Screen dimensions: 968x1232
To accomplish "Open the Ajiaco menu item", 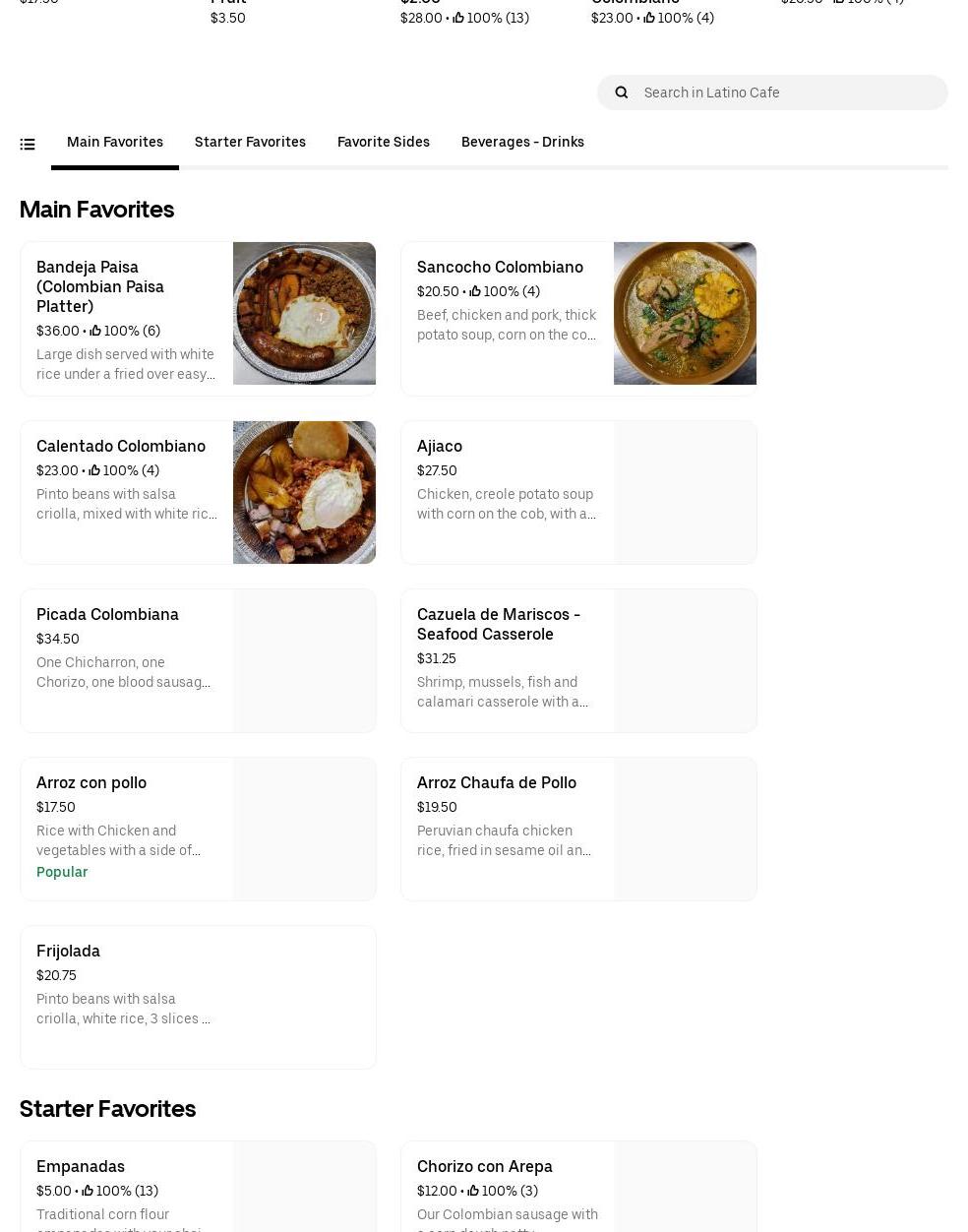I will point(578,492).
